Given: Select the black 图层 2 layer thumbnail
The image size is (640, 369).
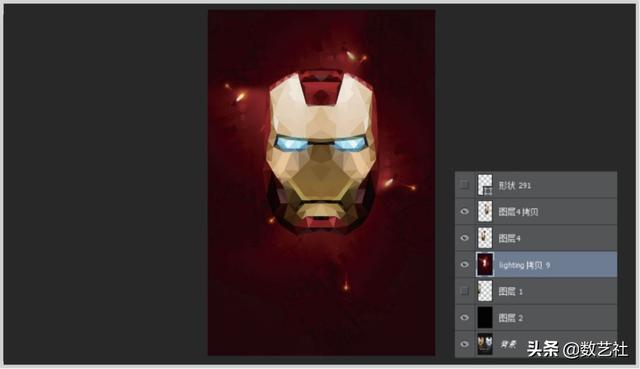Looking at the screenshot, I should click(485, 318).
